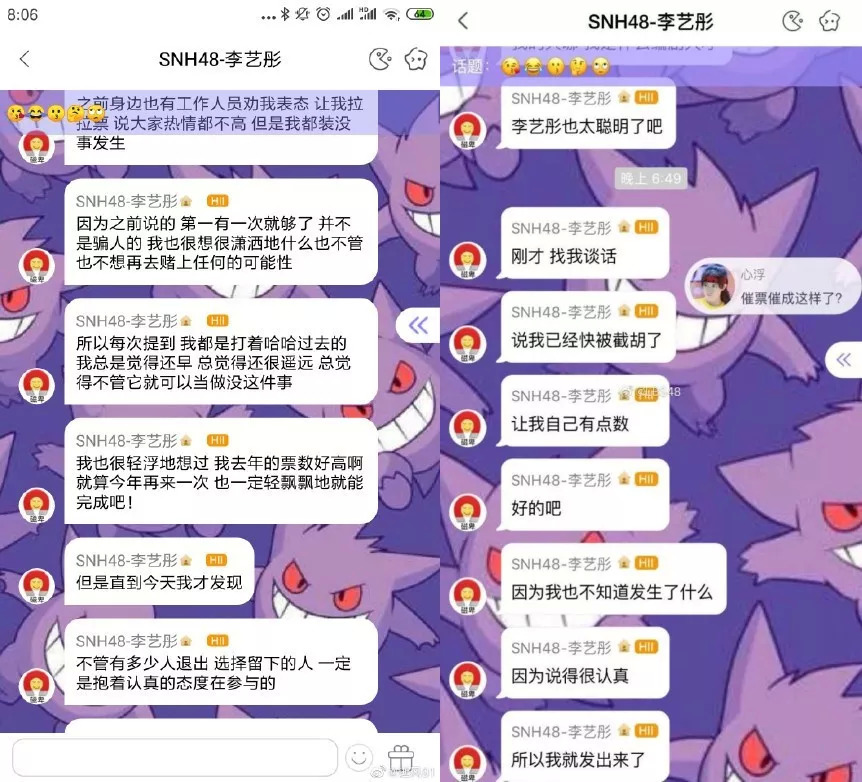
Task: Tap the SNH48-李艺彤 title in left header
Action: pyautogui.click(x=220, y=59)
